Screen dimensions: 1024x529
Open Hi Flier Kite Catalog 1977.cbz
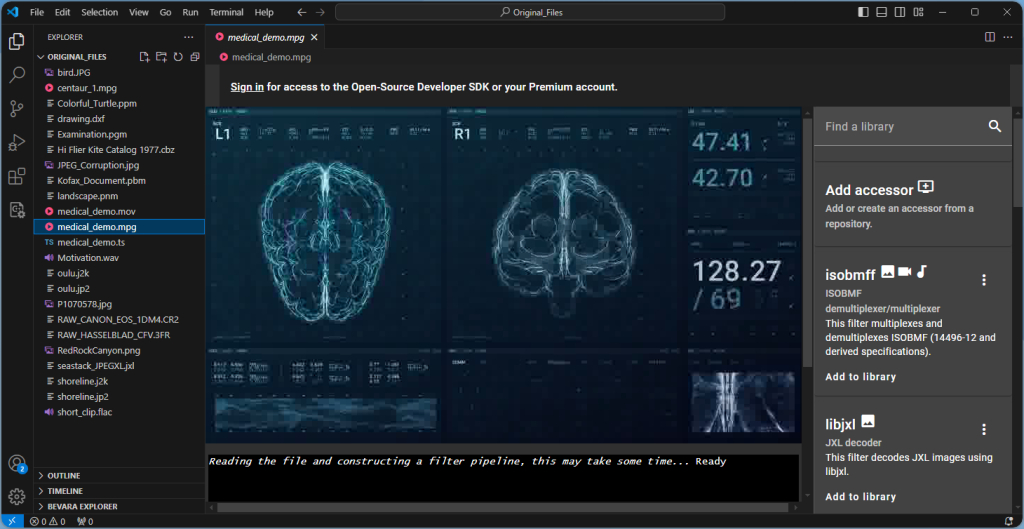[116, 150]
